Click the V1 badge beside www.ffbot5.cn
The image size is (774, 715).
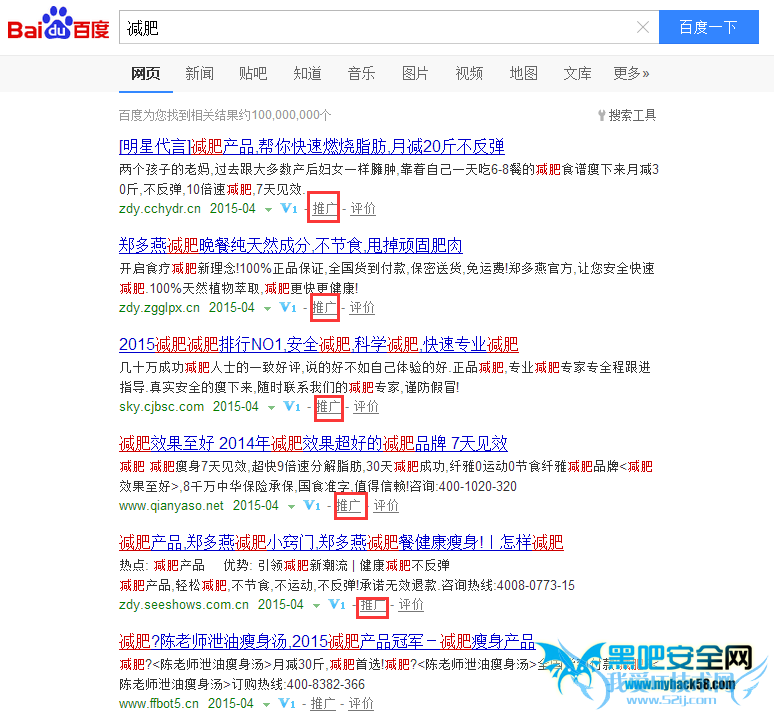coord(287,703)
